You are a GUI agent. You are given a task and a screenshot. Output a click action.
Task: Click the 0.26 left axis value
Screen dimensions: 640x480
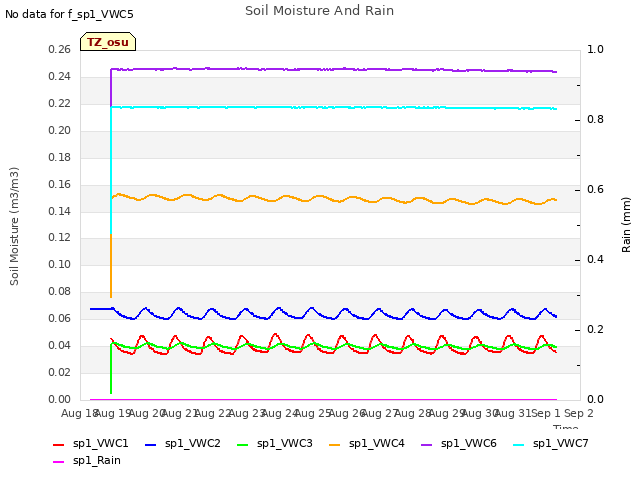pyautogui.click(x=60, y=50)
